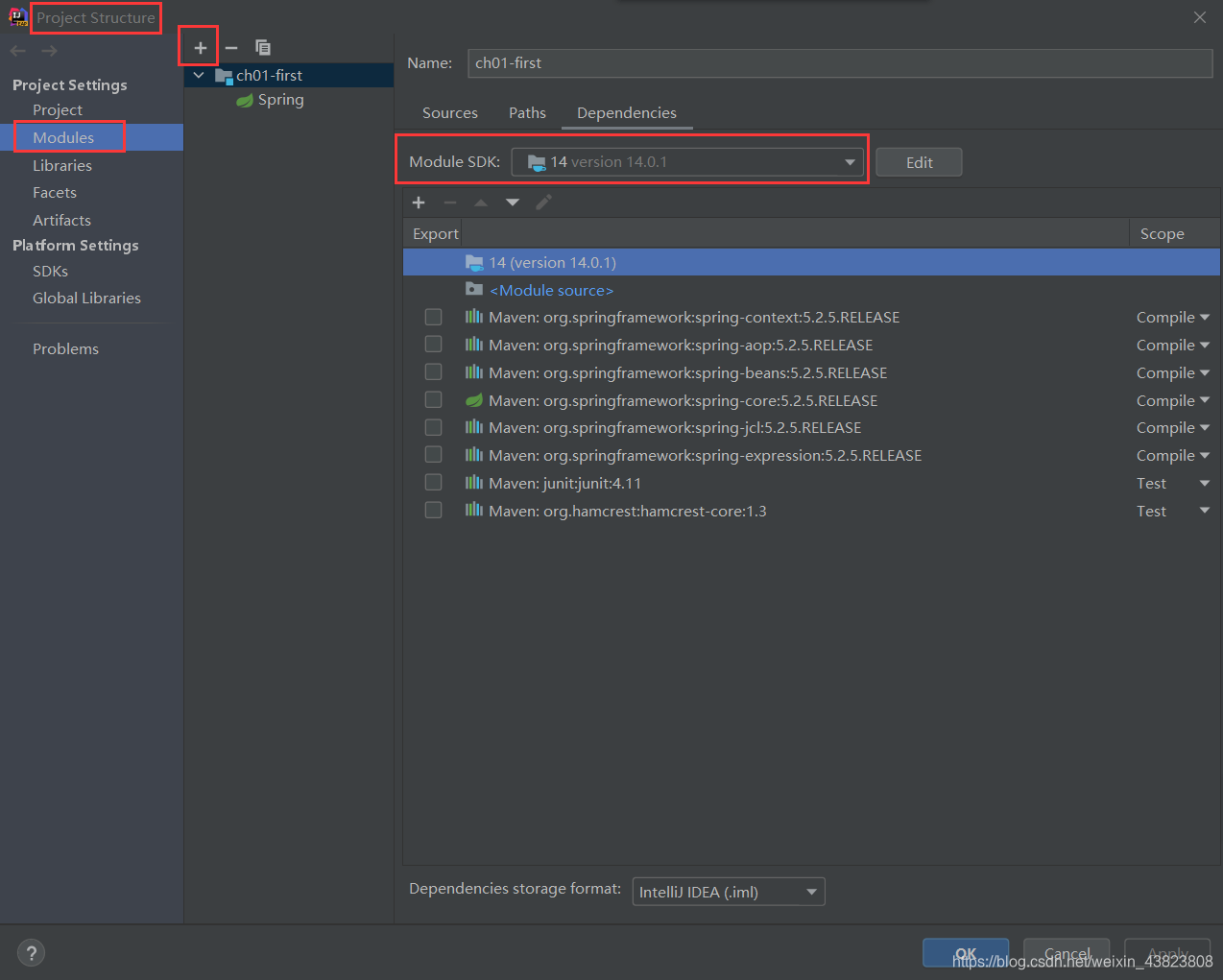The height and width of the screenshot is (980, 1223).
Task: Switch to the Sources tab
Action: click(450, 113)
